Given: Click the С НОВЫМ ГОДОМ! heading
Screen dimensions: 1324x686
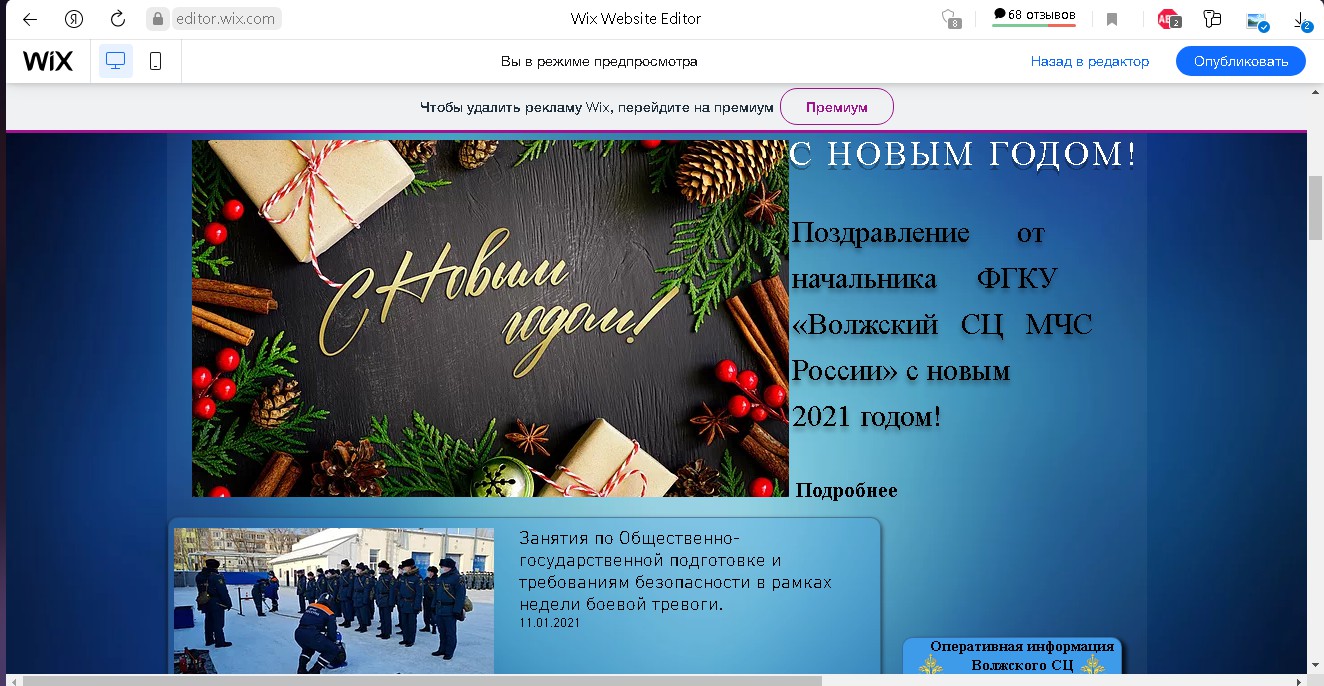Looking at the screenshot, I should tap(963, 155).
